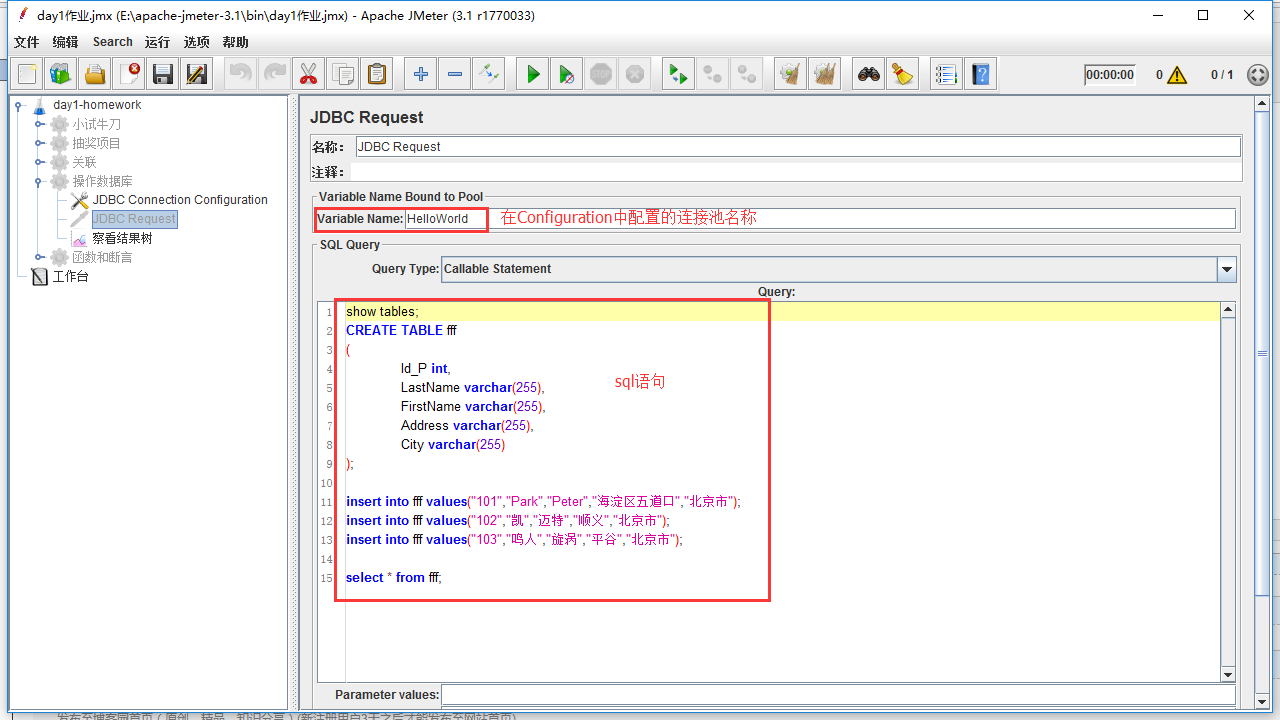
Task: Click the warning triangle error counter
Action: (1177, 75)
